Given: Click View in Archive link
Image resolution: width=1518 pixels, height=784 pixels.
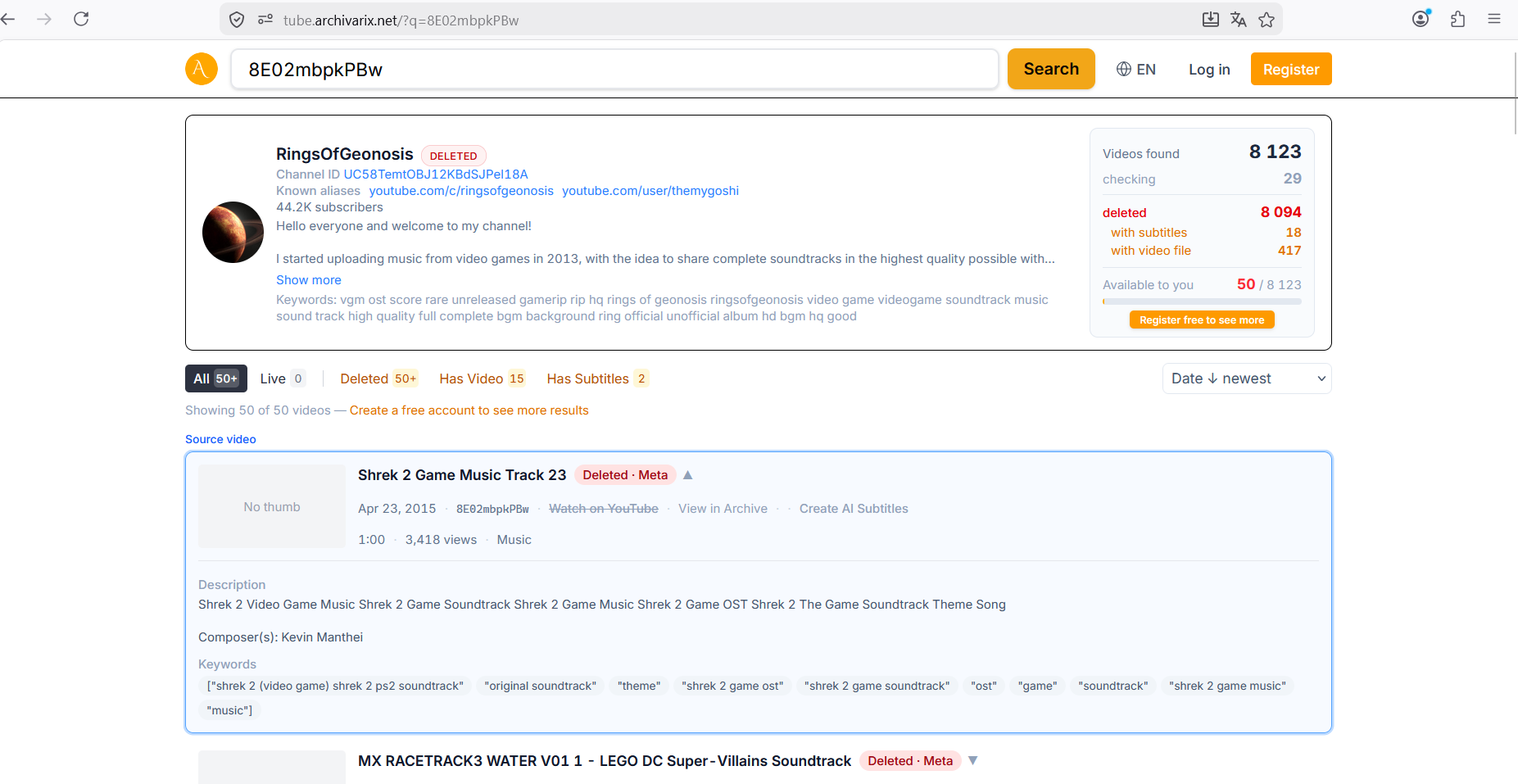Looking at the screenshot, I should tap(723, 508).
